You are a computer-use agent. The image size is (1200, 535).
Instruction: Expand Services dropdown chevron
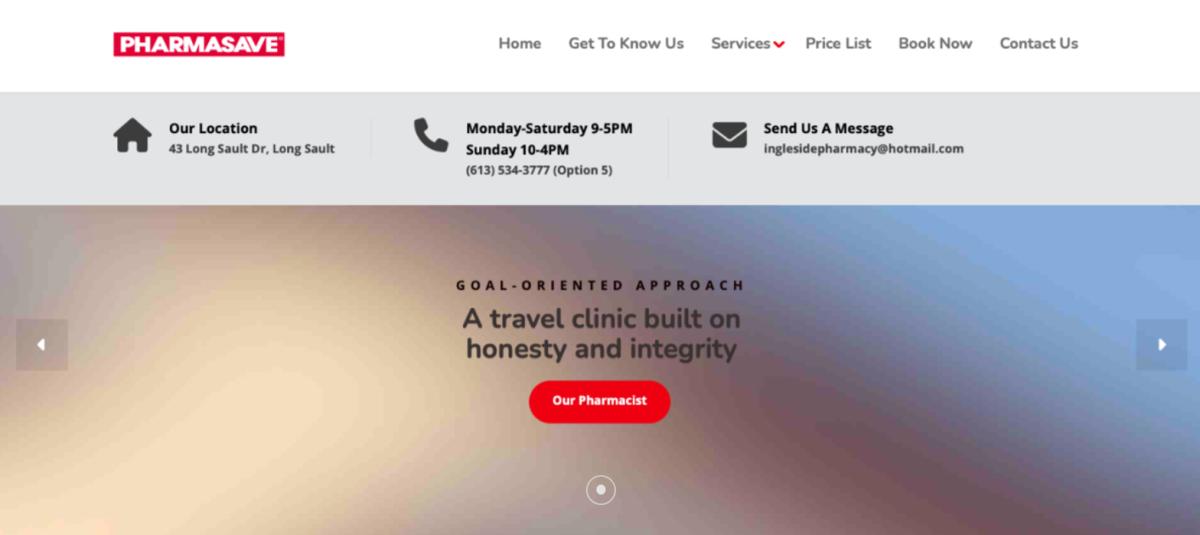pyautogui.click(x=779, y=45)
